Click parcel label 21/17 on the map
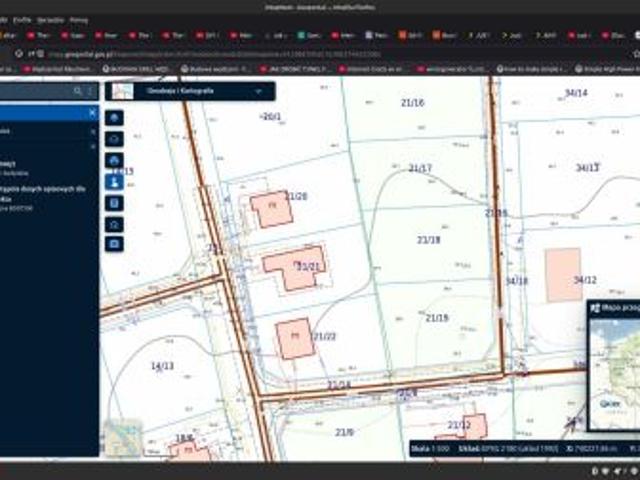This screenshot has width=640, height=480. (x=420, y=168)
